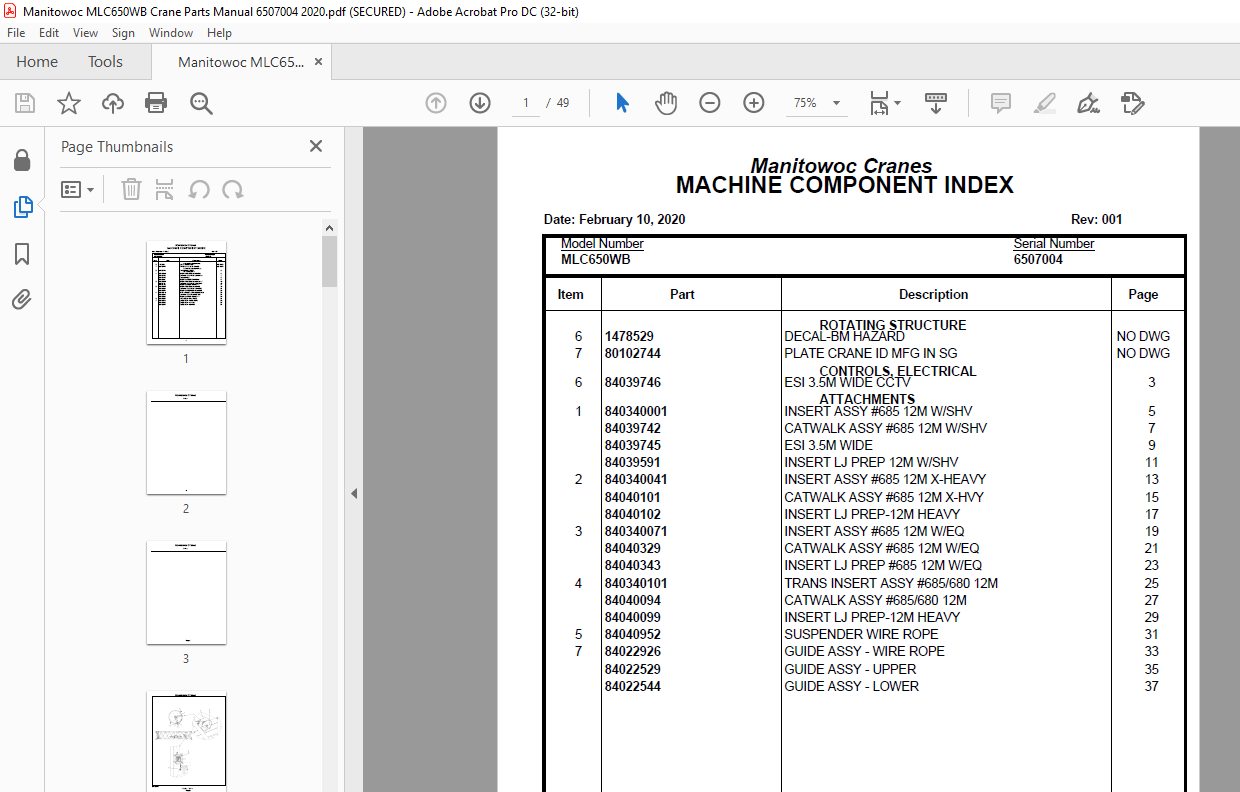Click Date: February 10, 2020 text
The width and height of the screenshot is (1240, 792).
coord(614,220)
